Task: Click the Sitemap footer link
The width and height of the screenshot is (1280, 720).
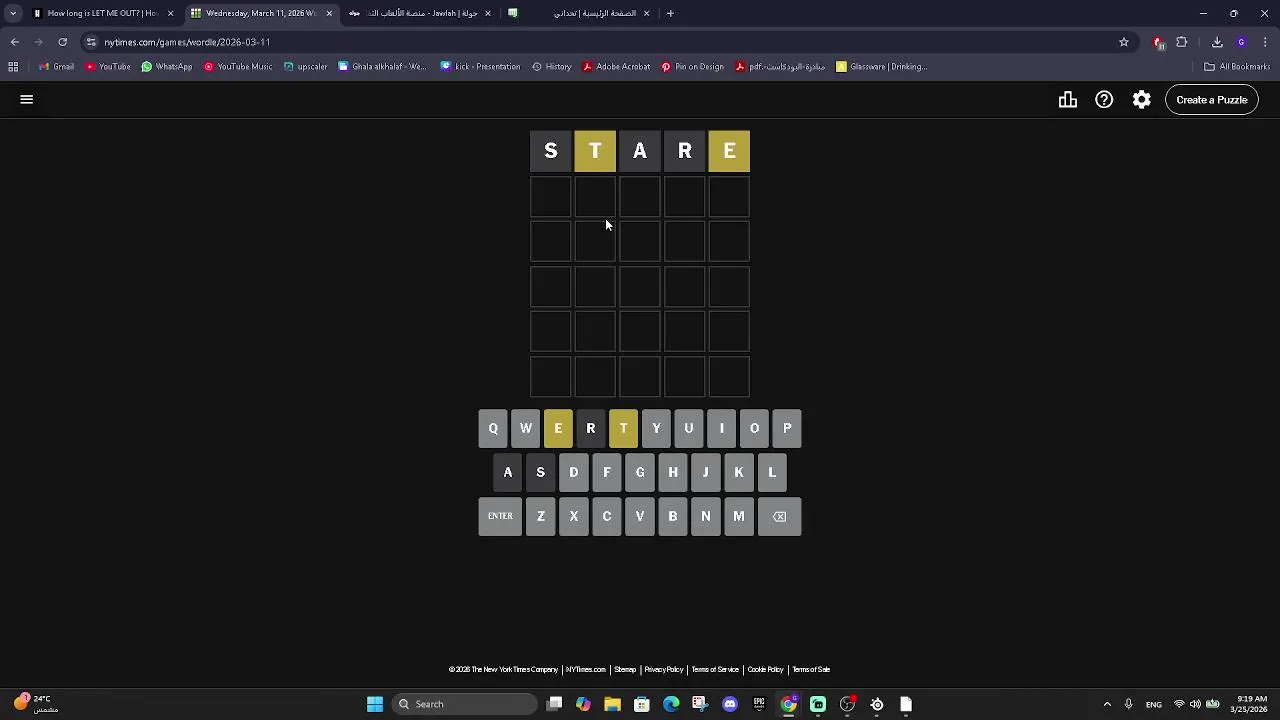Action: [625, 670]
